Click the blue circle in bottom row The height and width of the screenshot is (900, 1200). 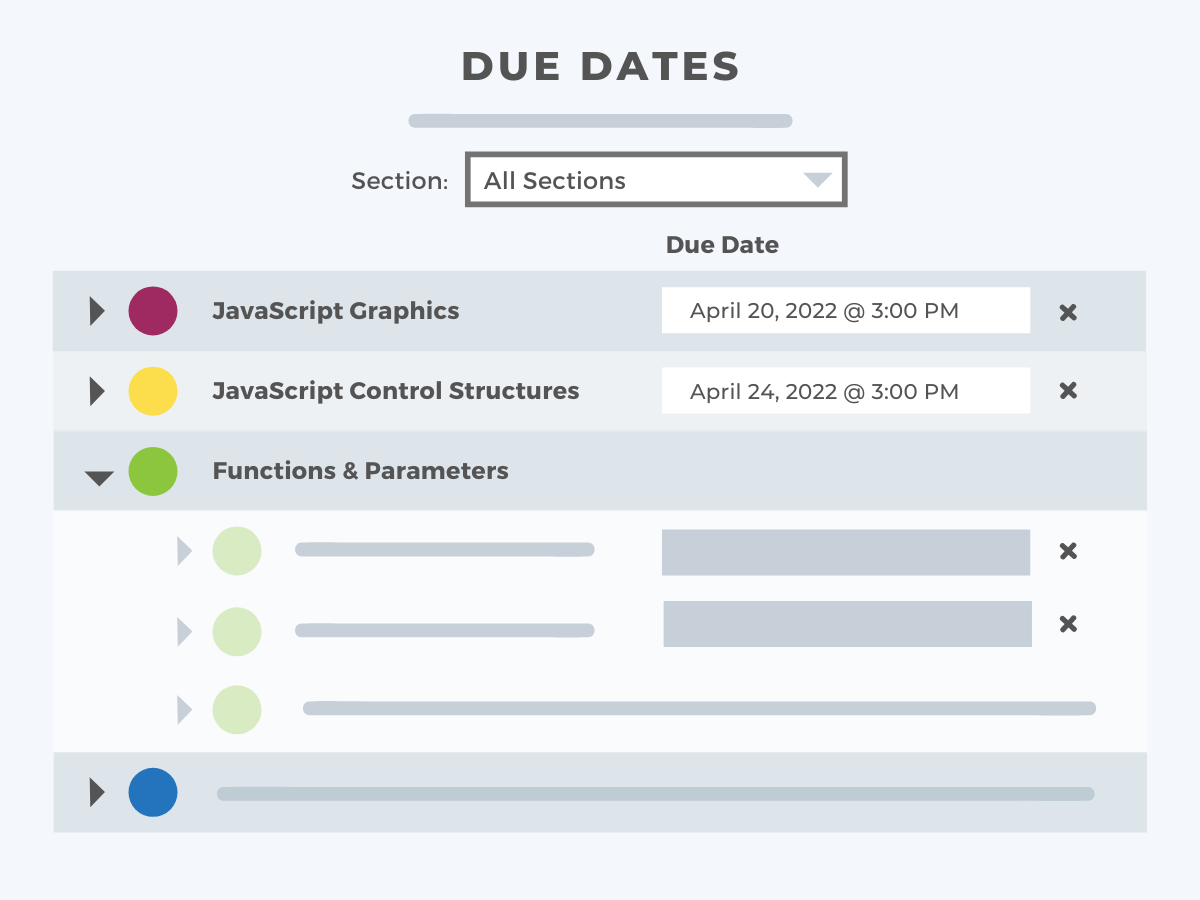[153, 793]
